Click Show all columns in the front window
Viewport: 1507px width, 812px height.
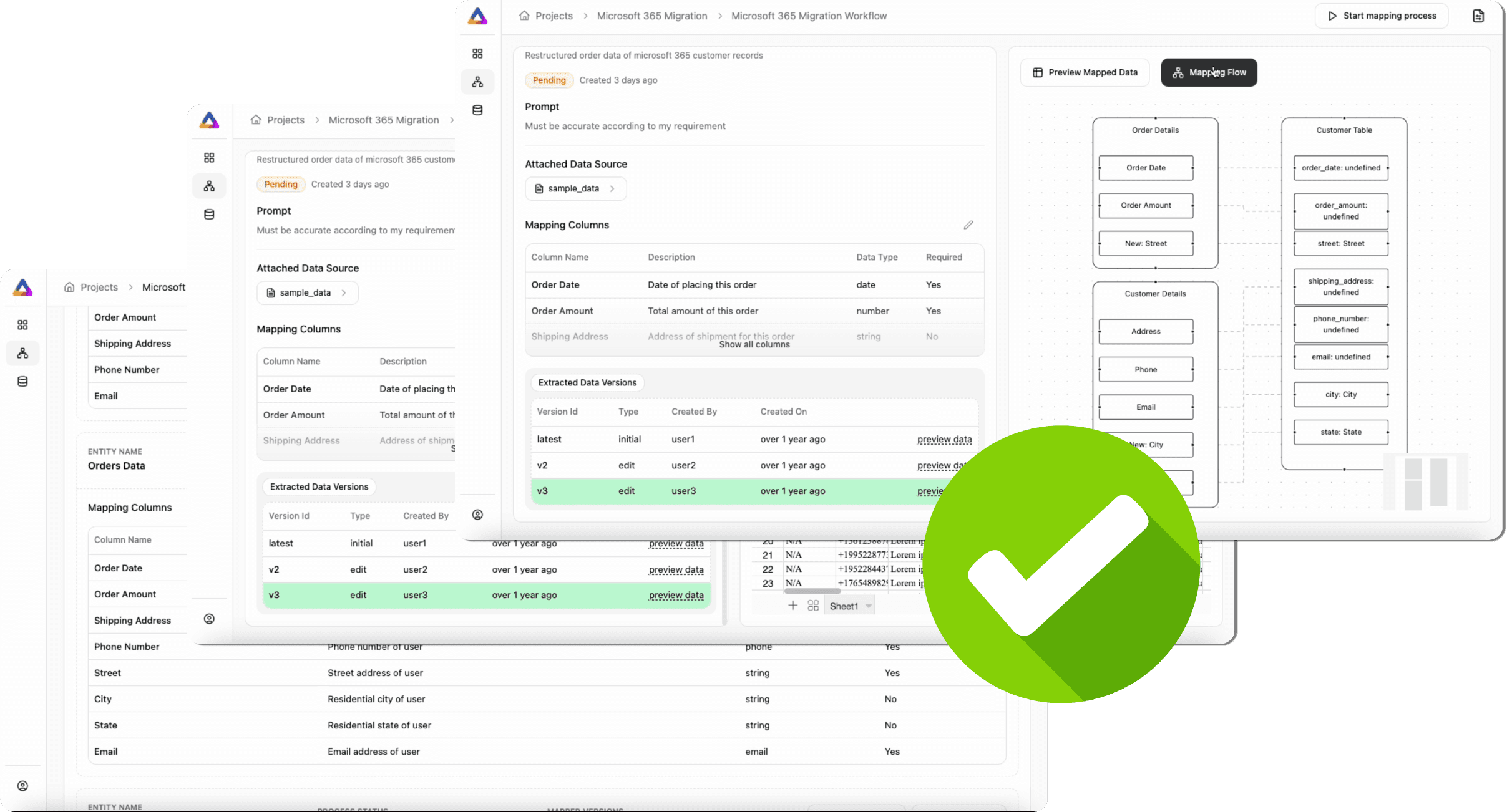point(754,344)
